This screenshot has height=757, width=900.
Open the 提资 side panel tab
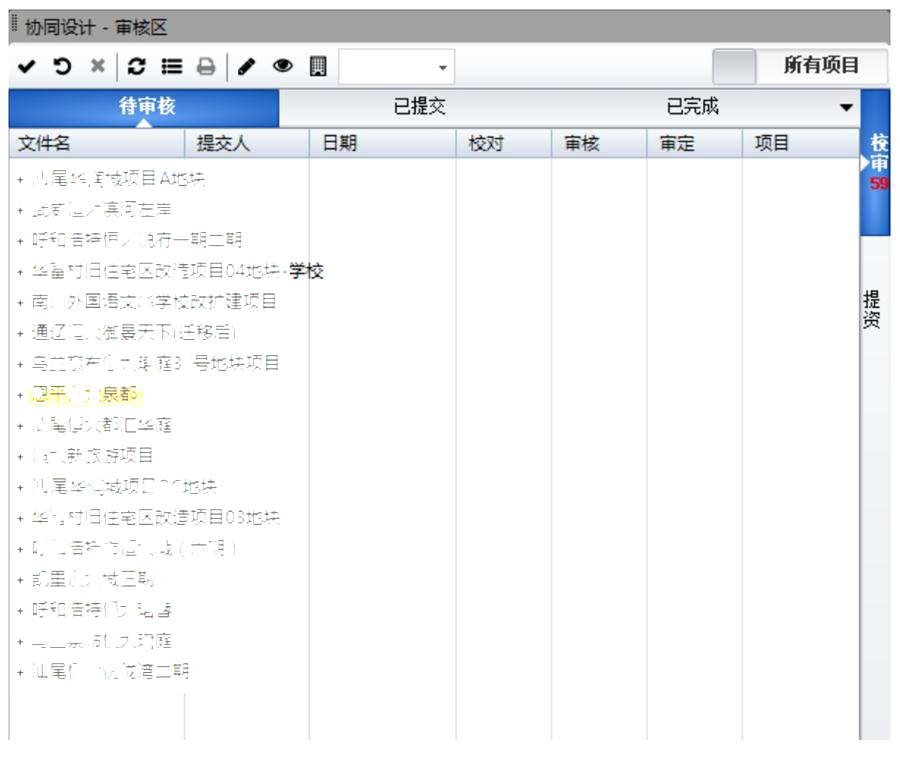tap(871, 310)
